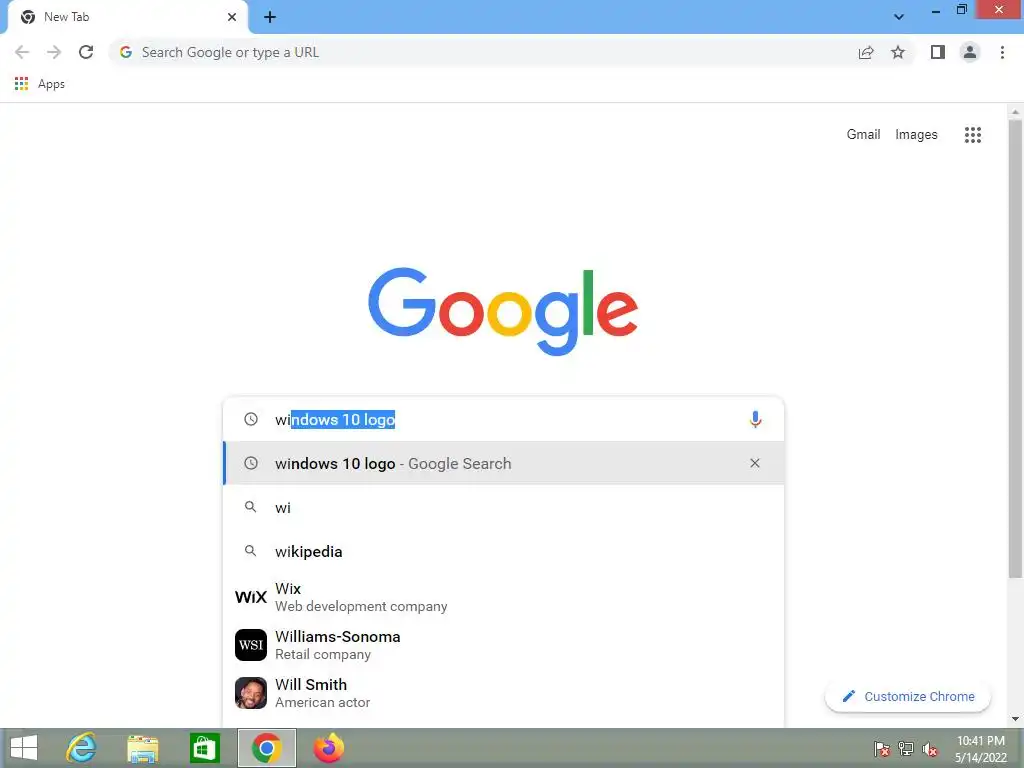Open the side panel icon
Image resolution: width=1024 pixels, height=768 pixels.
(938, 52)
